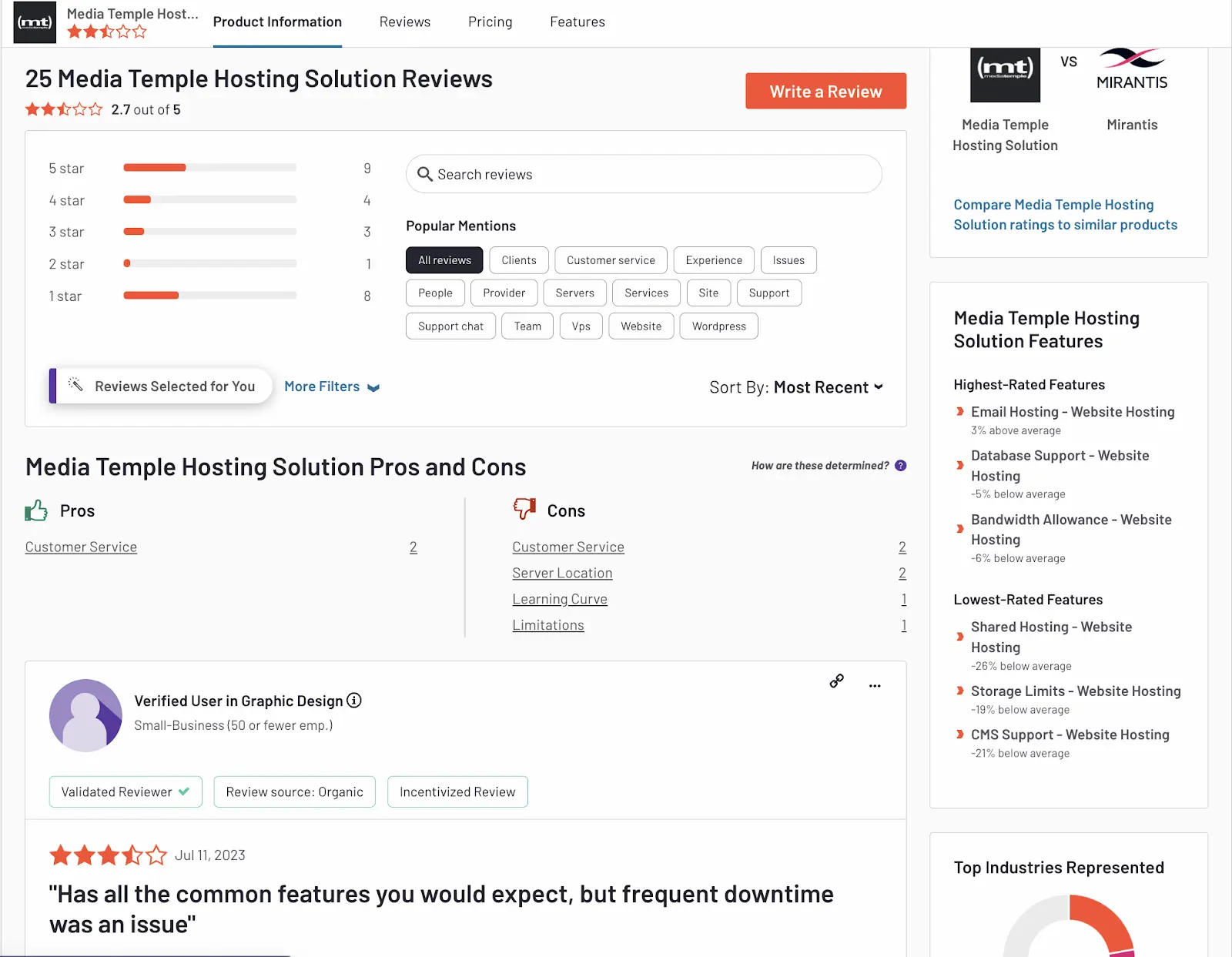The height and width of the screenshot is (957, 1232).
Task: Copy review link via chain icon
Action: tap(836, 681)
